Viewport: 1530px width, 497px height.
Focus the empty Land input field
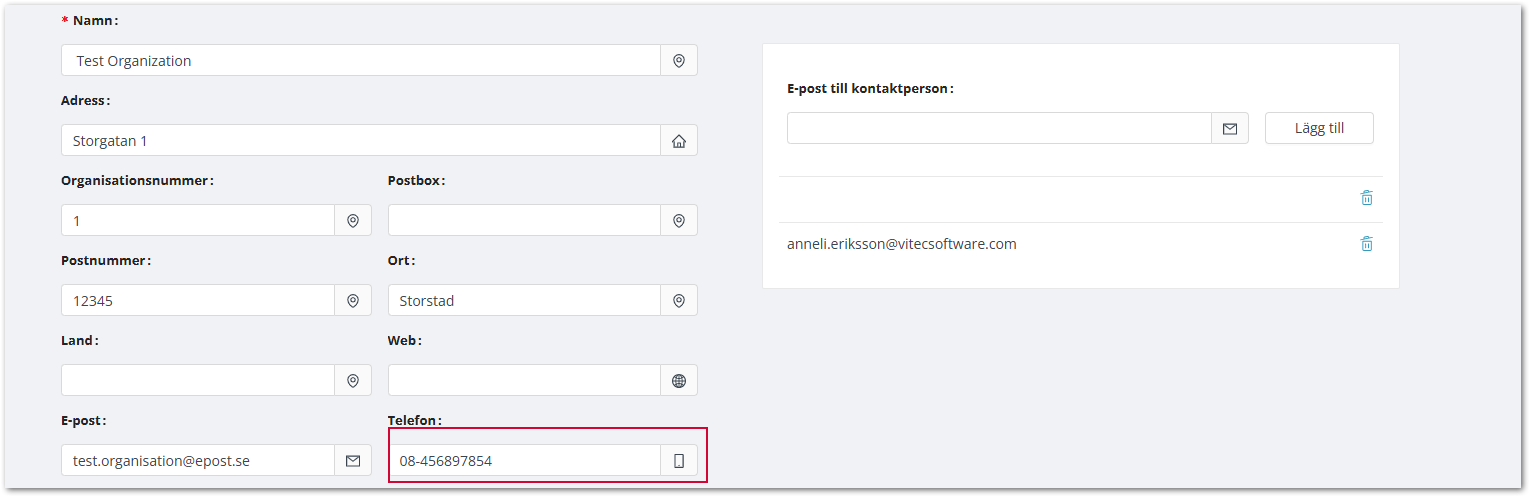(198, 380)
